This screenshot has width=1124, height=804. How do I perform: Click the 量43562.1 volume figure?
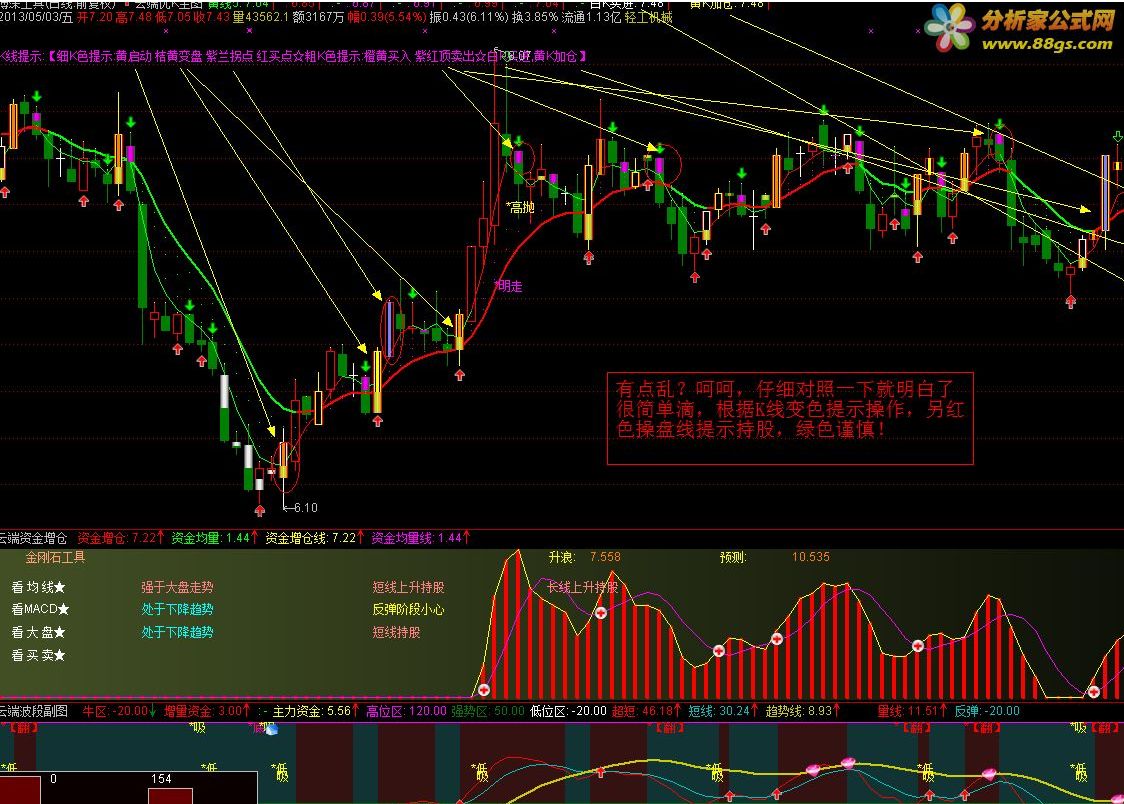(x=261, y=17)
